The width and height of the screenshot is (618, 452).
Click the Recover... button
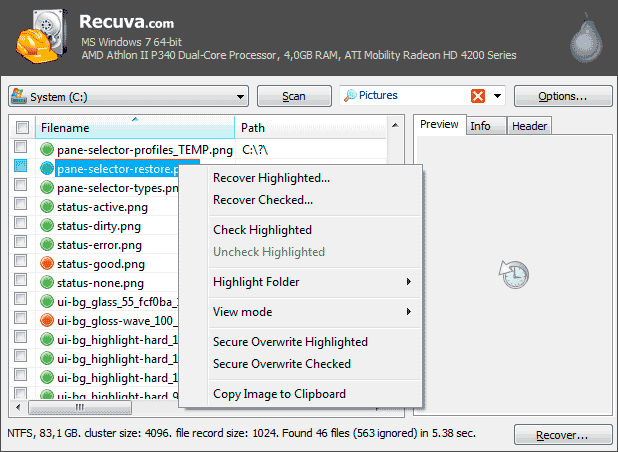coord(563,435)
